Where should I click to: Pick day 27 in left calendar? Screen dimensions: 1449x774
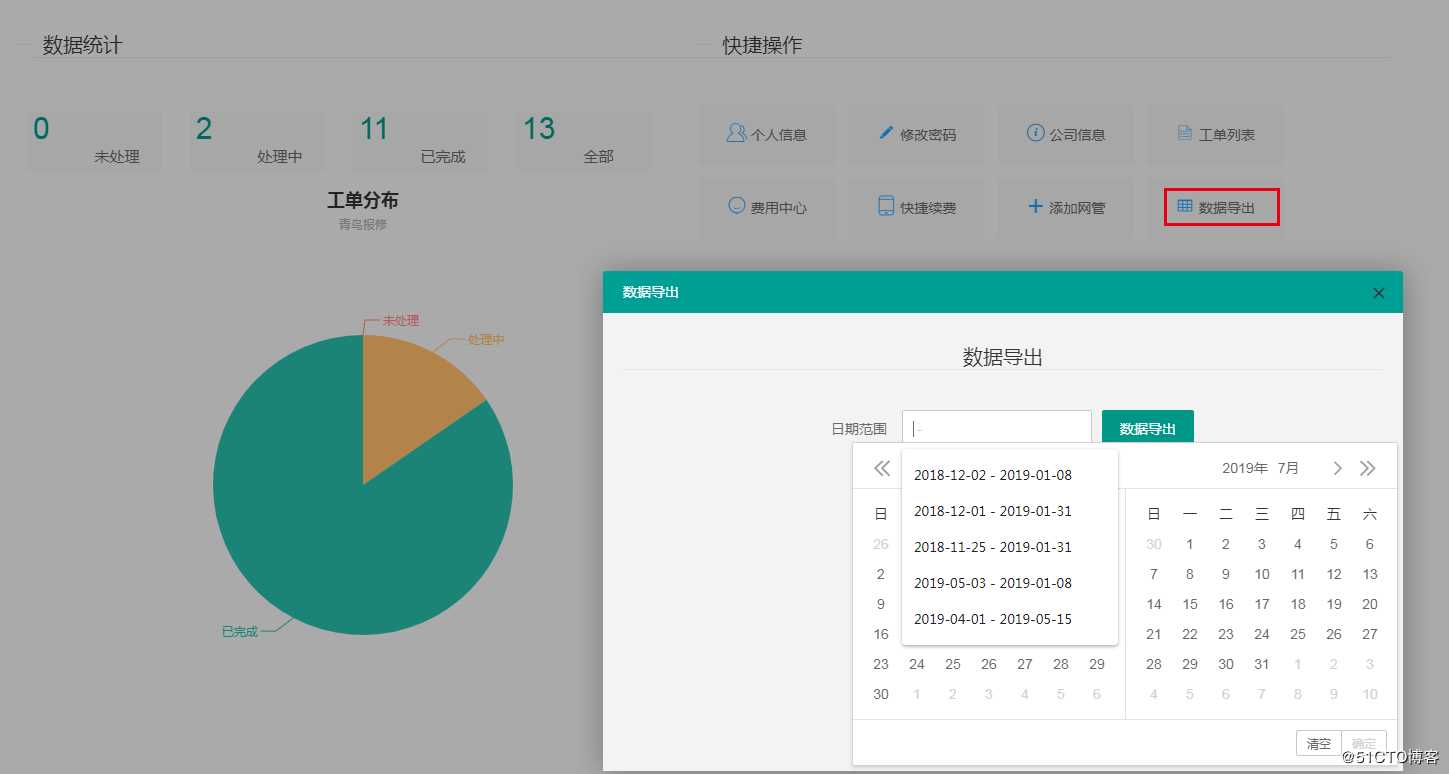point(1025,664)
